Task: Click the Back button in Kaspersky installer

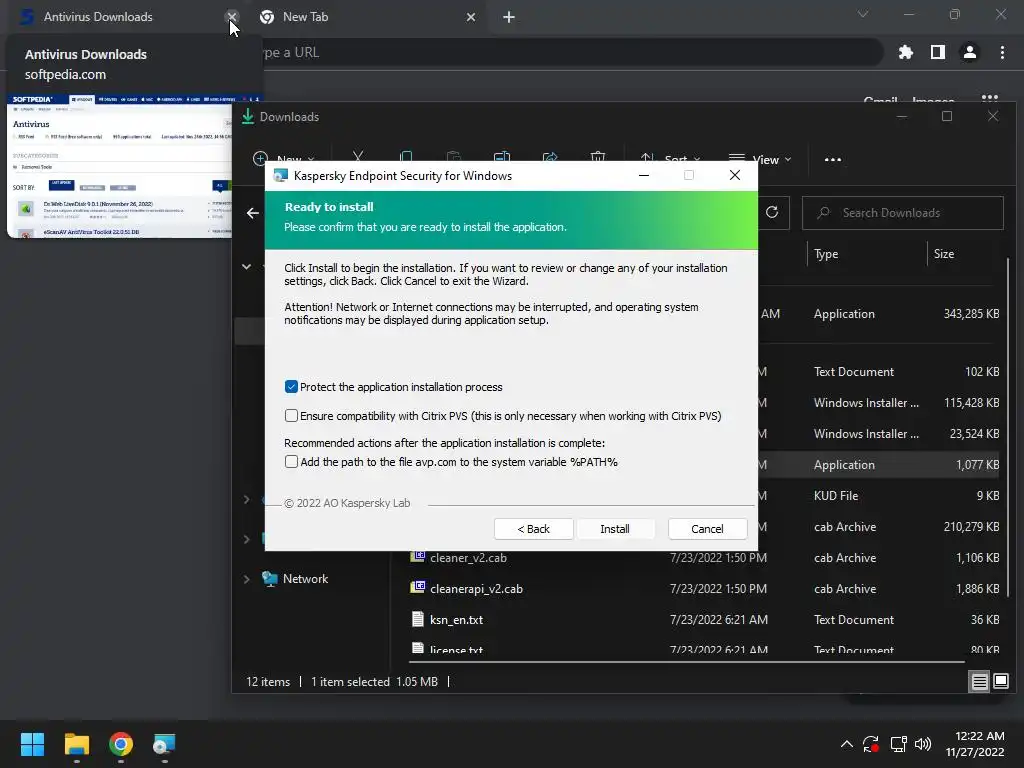Action: [x=534, y=529]
